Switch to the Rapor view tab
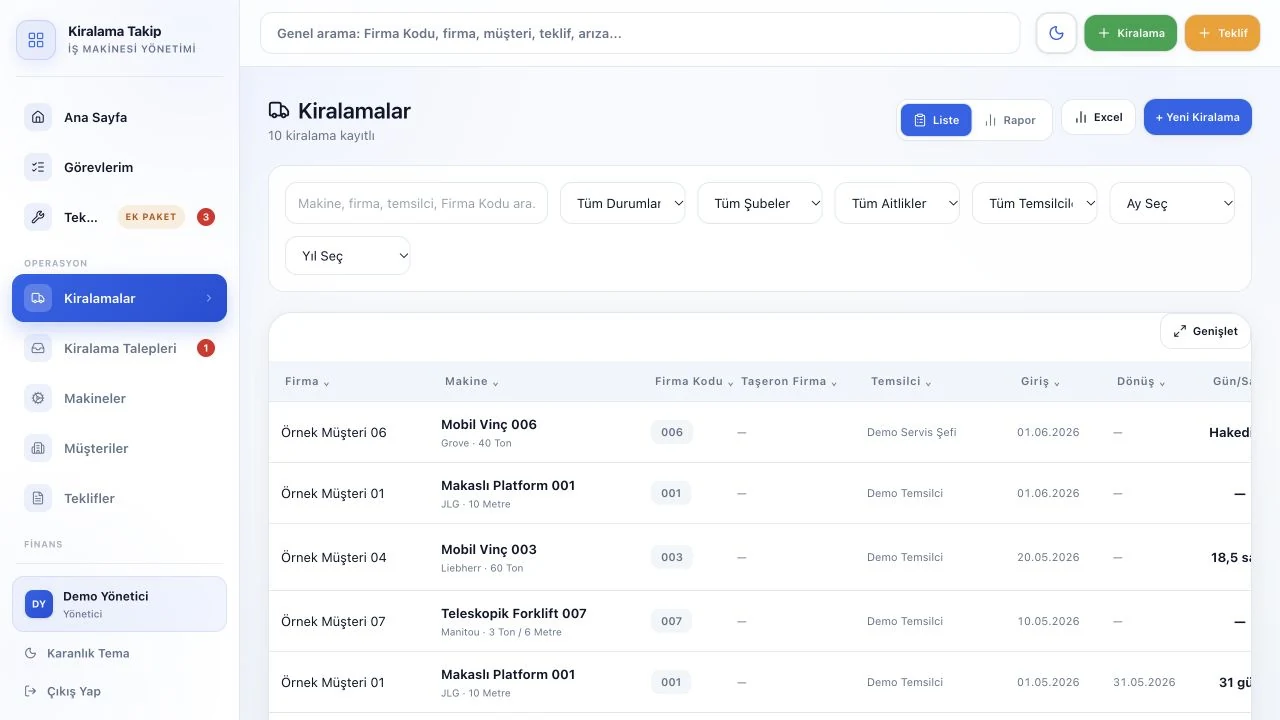This screenshot has width=1280, height=720. tap(1010, 120)
